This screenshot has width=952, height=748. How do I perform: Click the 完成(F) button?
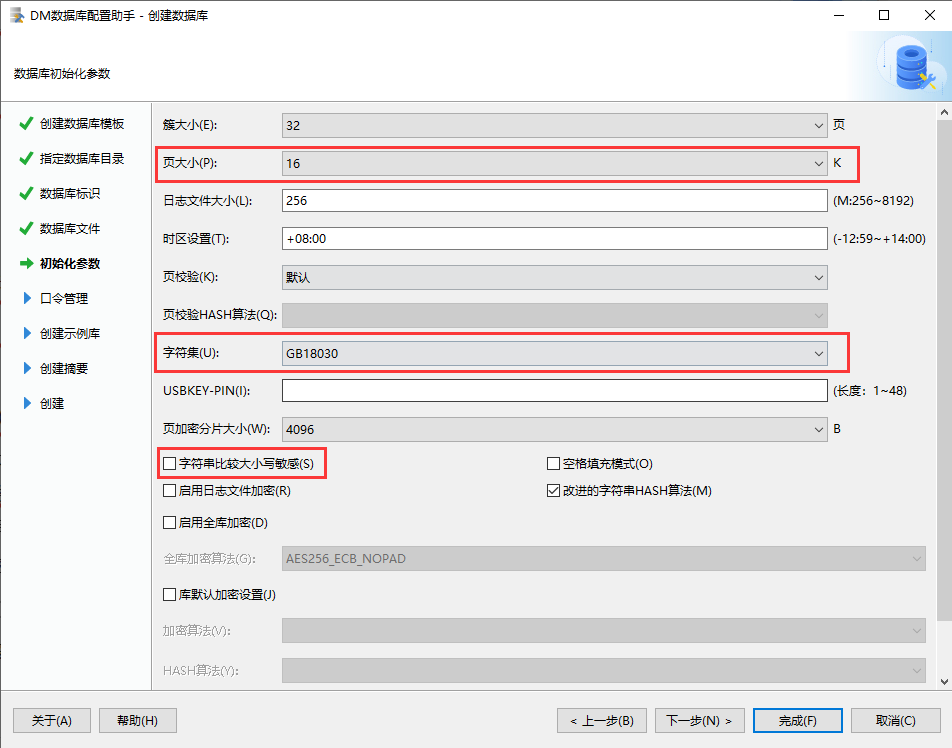[798, 721]
